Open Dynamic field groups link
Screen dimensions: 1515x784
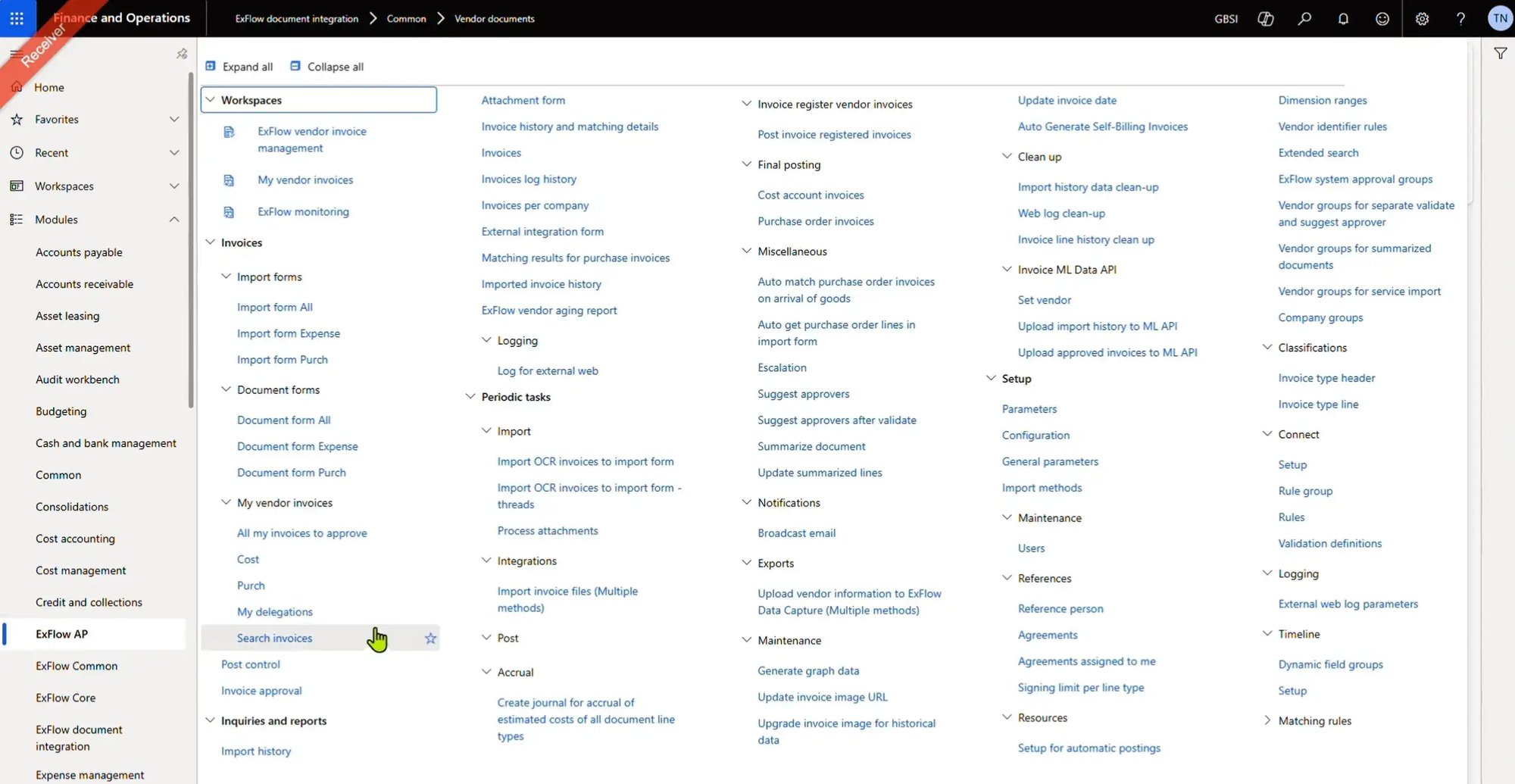(x=1330, y=664)
